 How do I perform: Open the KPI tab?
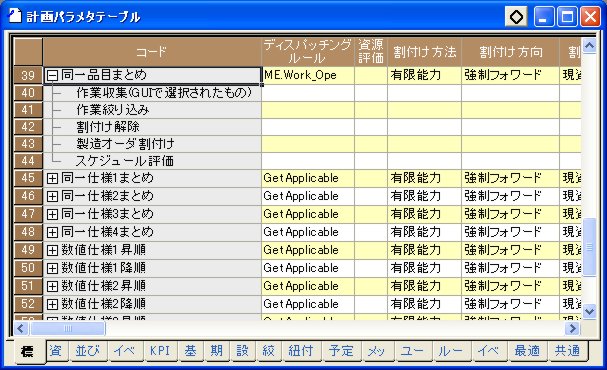pyautogui.click(x=160, y=351)
